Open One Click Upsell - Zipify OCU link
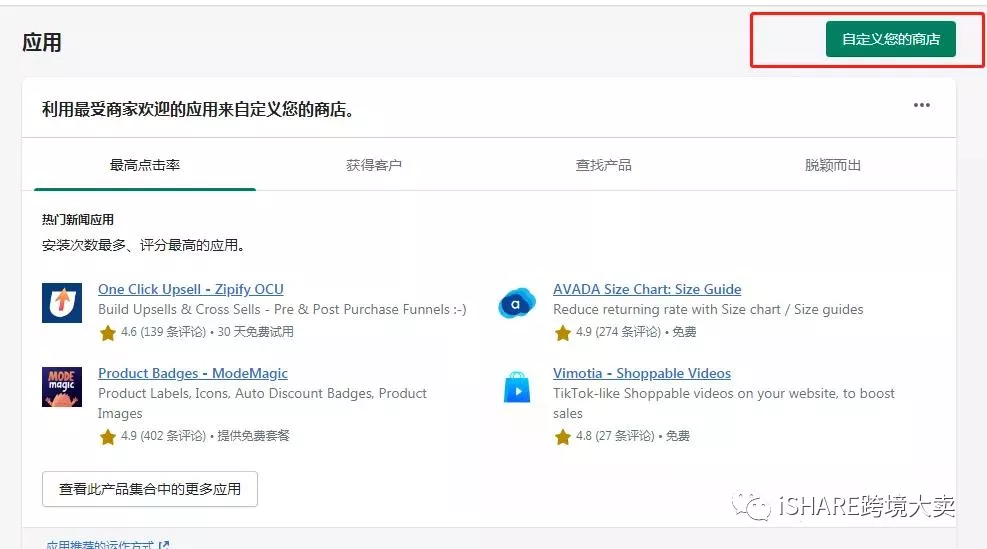This screenshot has width=987, height=549. pyautogui.click(x=191, y=289)
